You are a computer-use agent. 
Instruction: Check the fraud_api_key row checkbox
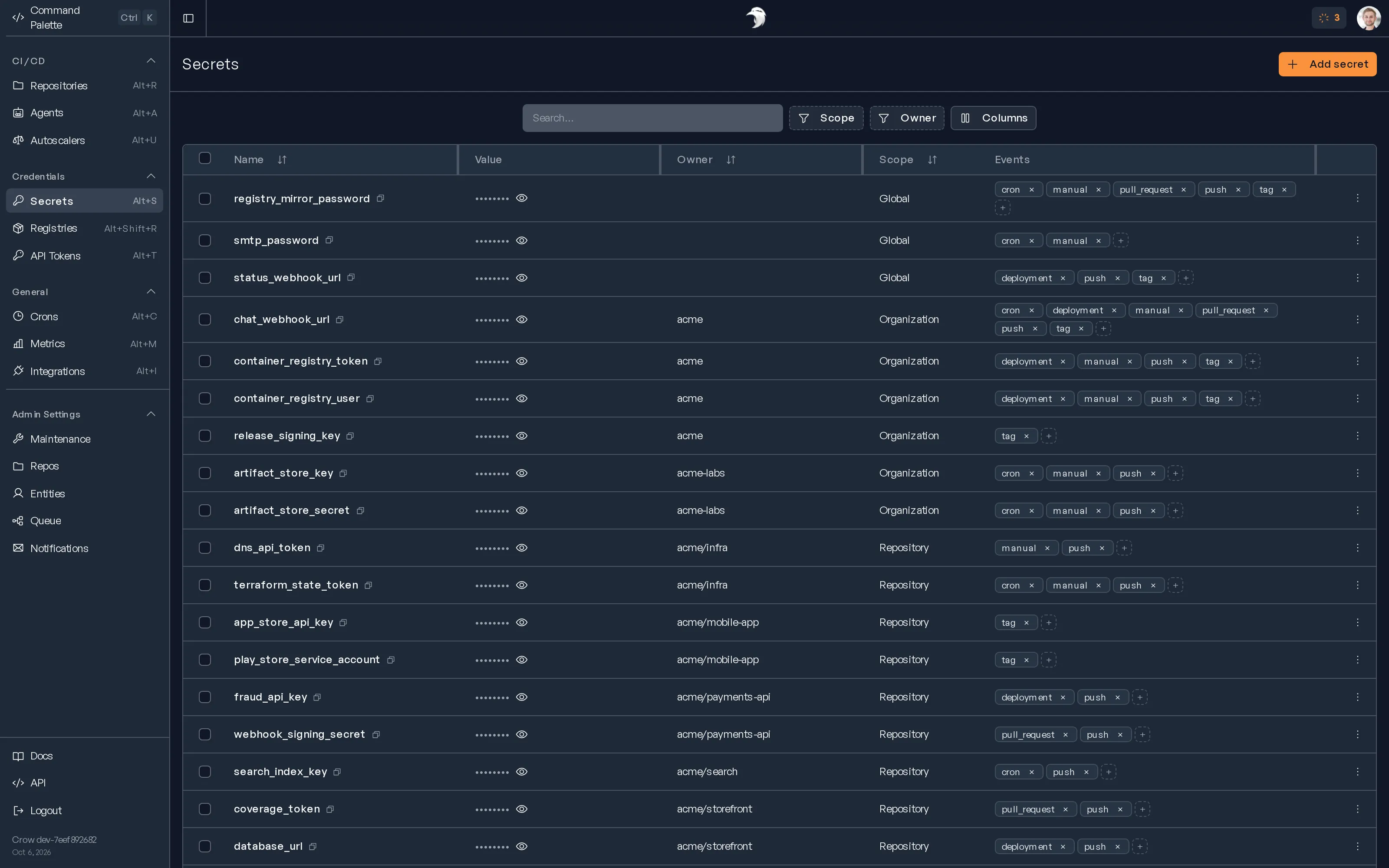click(x=205, y=697)
